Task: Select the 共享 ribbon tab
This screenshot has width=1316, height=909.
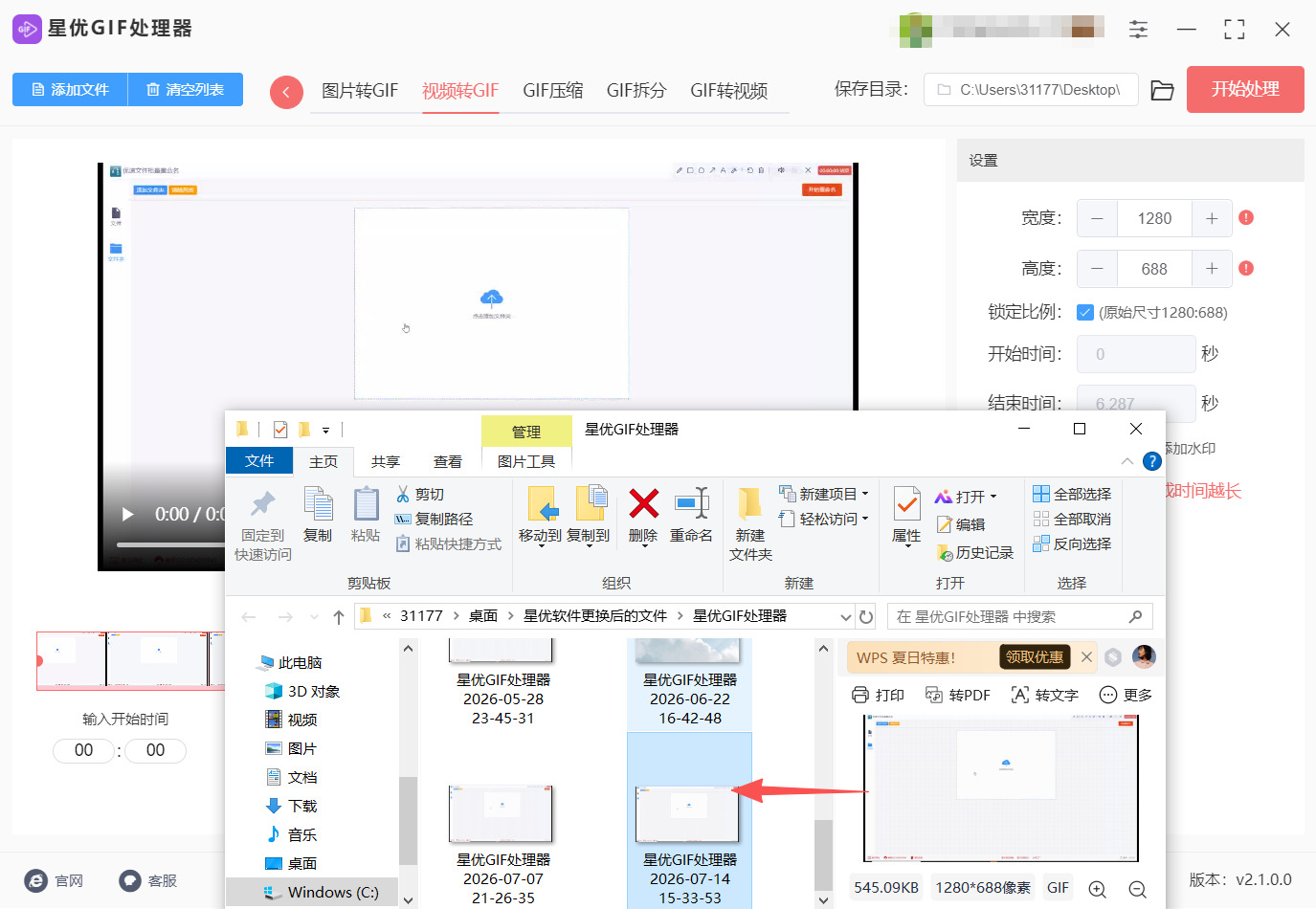Action: coord(386,461)
